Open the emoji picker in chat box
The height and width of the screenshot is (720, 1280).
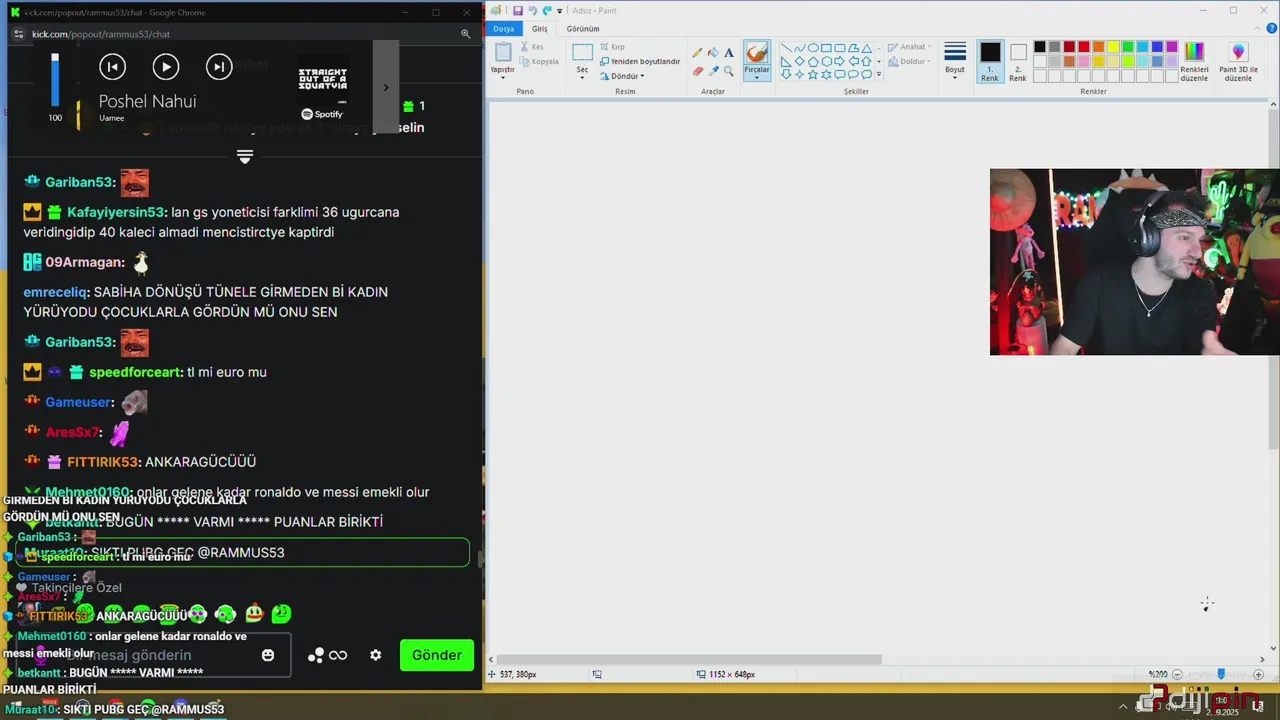pyautogui.click(x=268, y=655)
